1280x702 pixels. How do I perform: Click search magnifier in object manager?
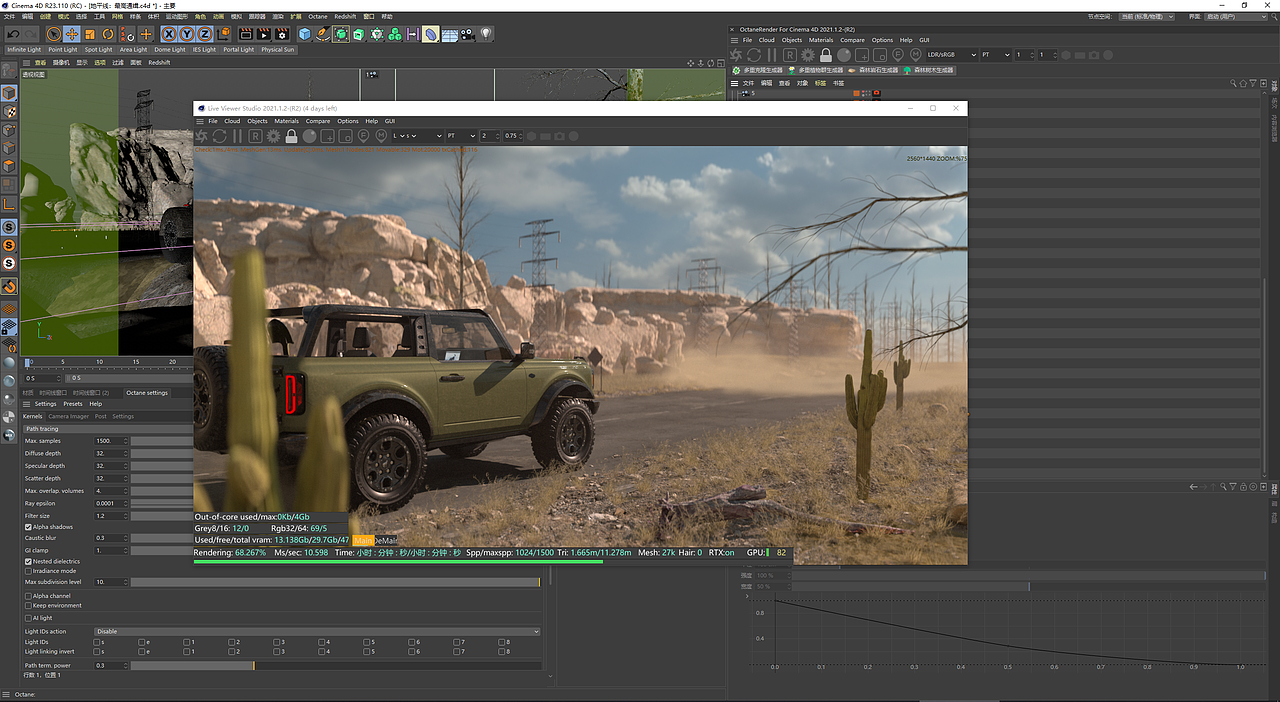point(1233,83)
